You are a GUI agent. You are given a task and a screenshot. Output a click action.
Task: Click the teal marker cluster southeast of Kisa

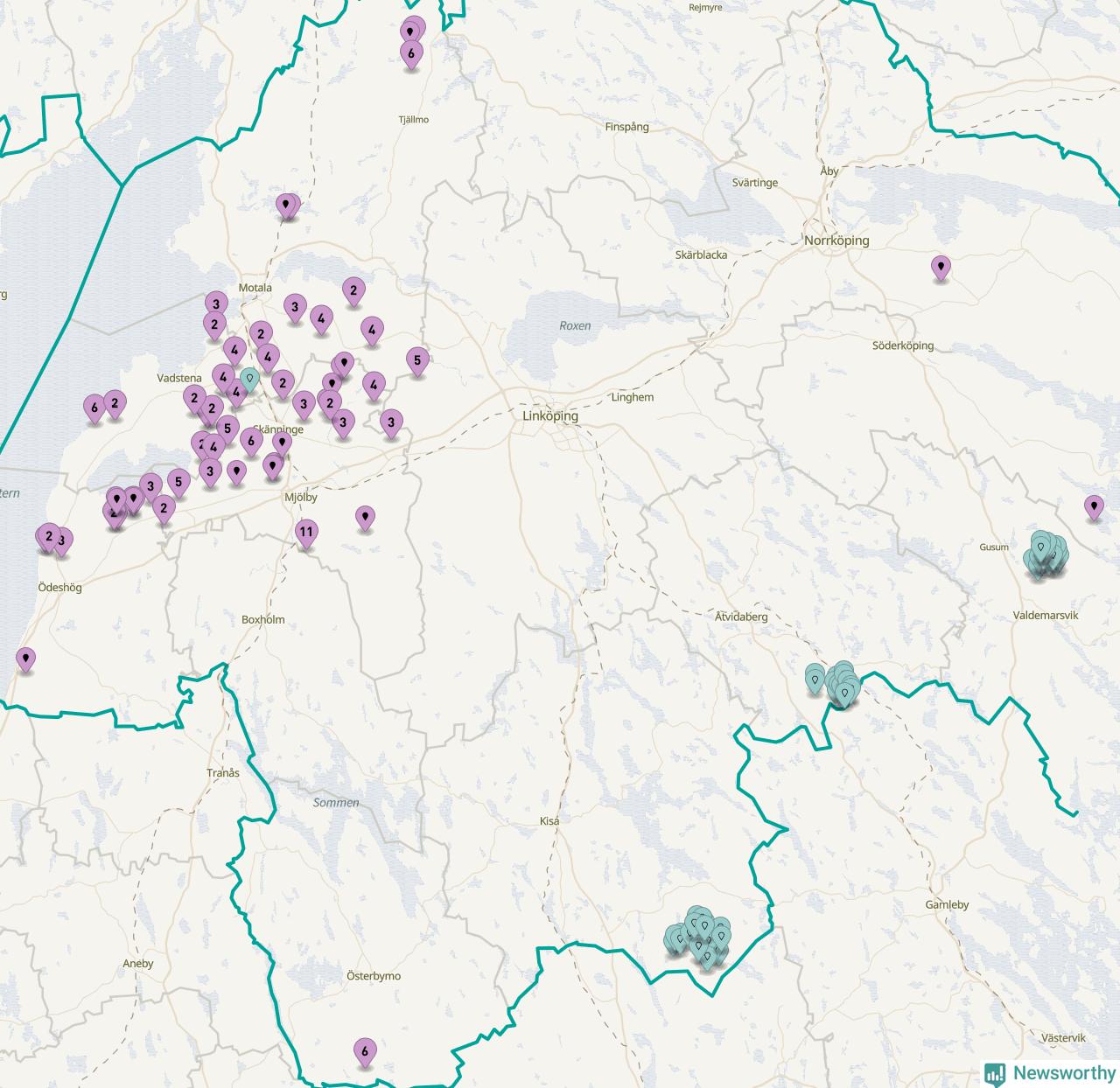click(698, 938)
